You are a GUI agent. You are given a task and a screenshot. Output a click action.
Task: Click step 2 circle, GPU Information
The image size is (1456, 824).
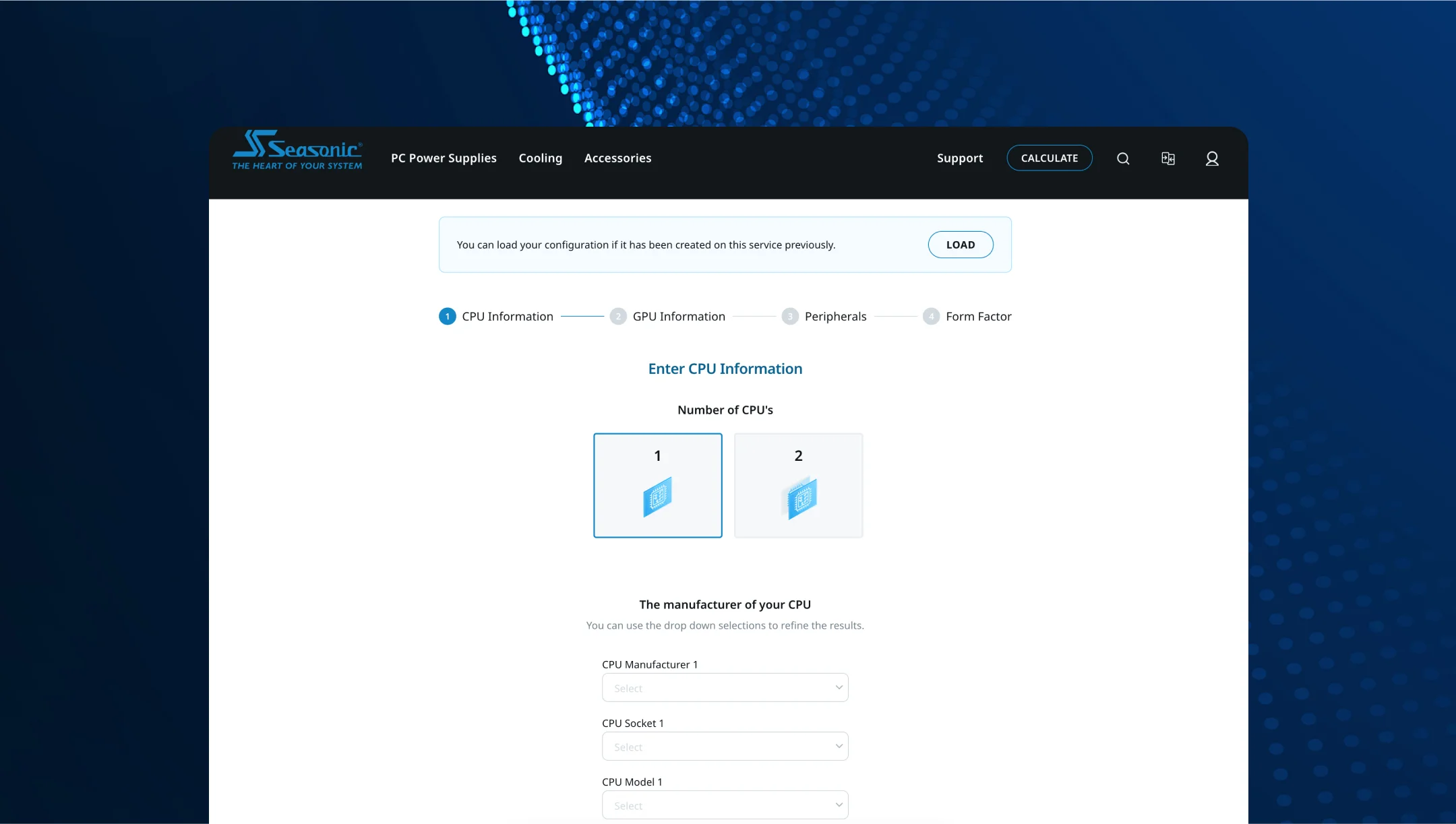(618, 317)
